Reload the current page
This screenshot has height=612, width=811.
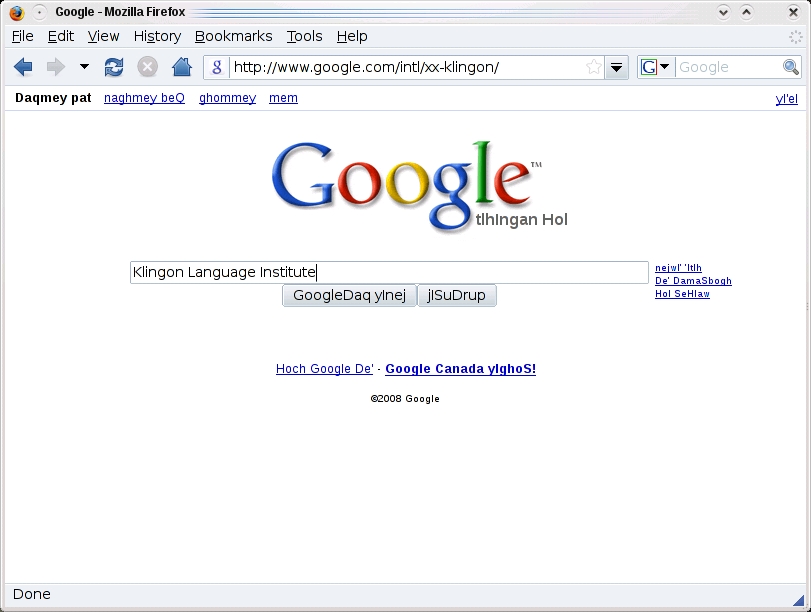[114, 67]
